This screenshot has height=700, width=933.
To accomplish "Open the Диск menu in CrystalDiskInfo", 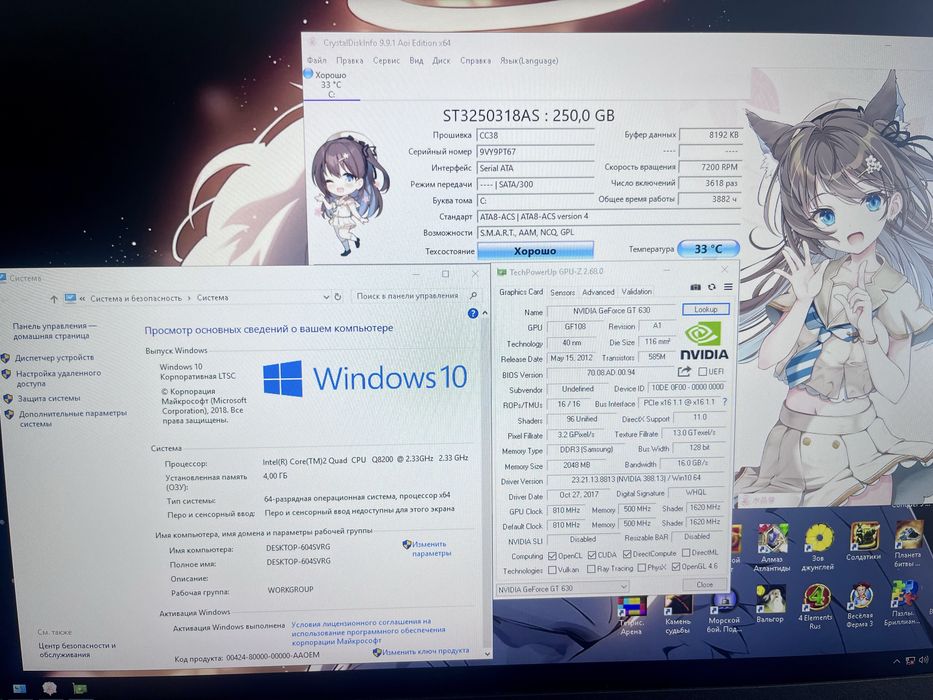I will coord(442,60).
